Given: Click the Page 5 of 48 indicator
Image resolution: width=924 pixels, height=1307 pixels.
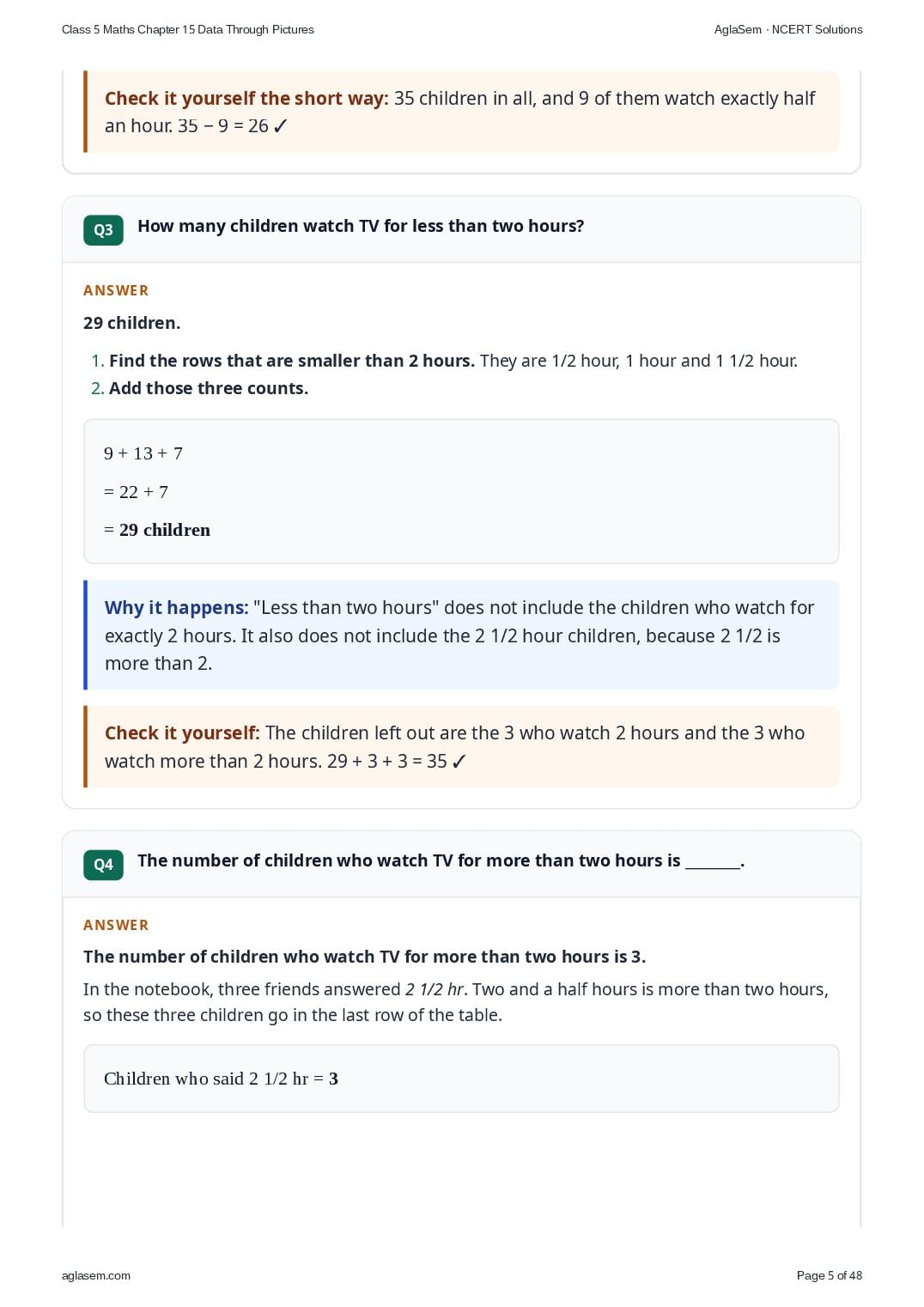Looking at the screenshot, I should coord(830,1275).
